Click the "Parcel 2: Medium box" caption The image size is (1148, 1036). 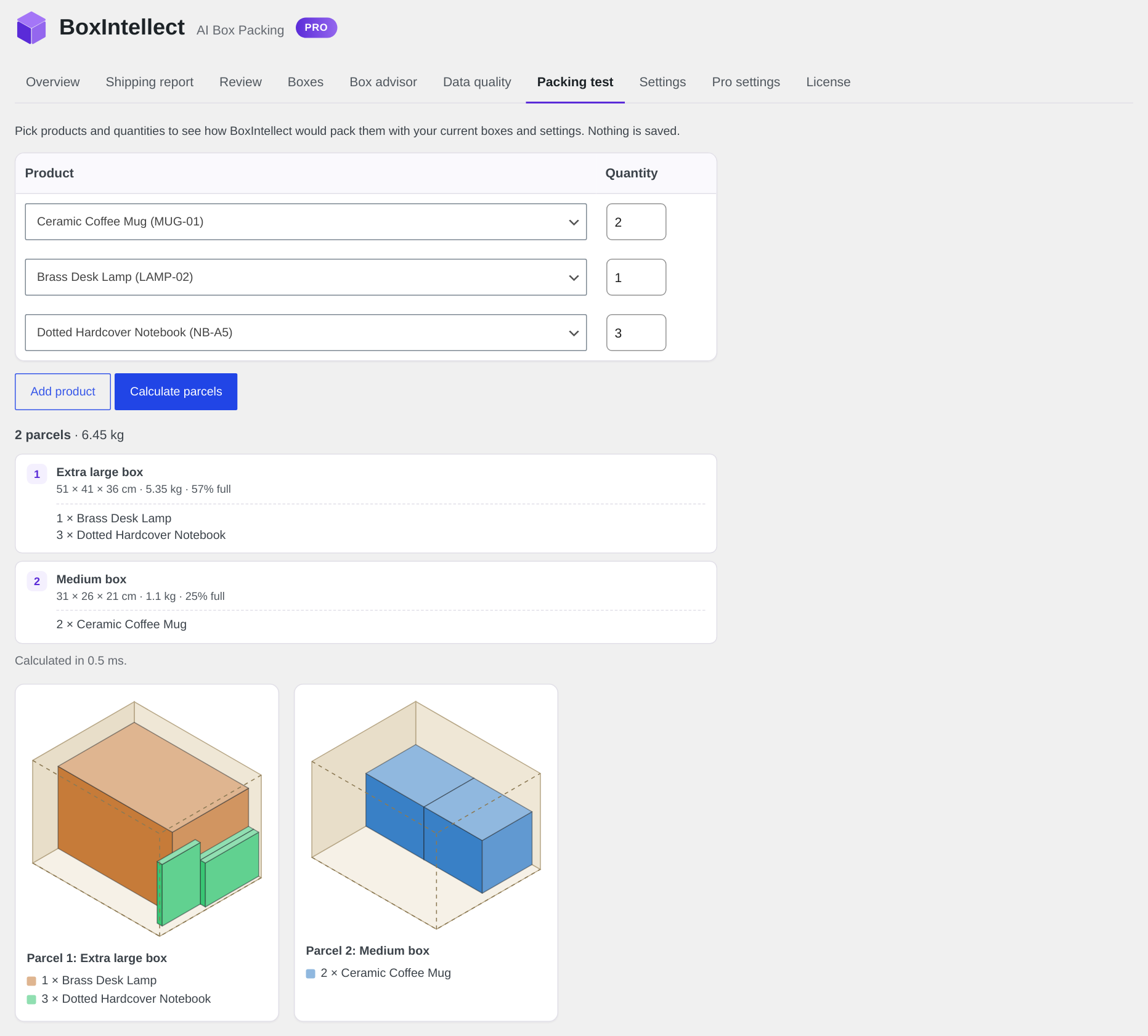click(368, 951)
